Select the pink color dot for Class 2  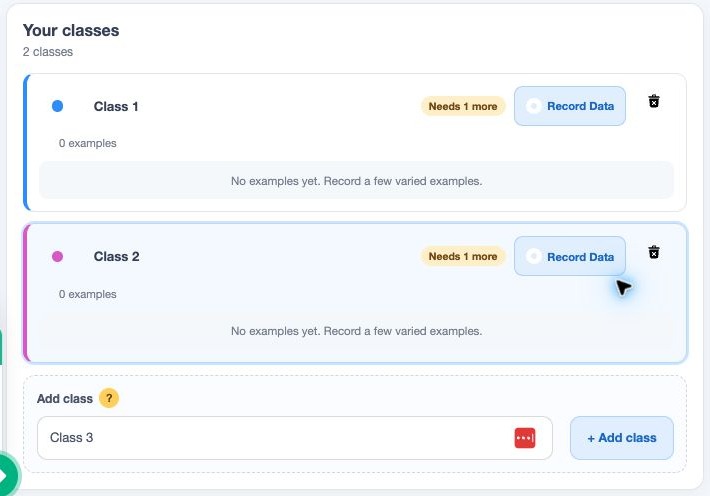pyautogui.click(x=58, y=256)
